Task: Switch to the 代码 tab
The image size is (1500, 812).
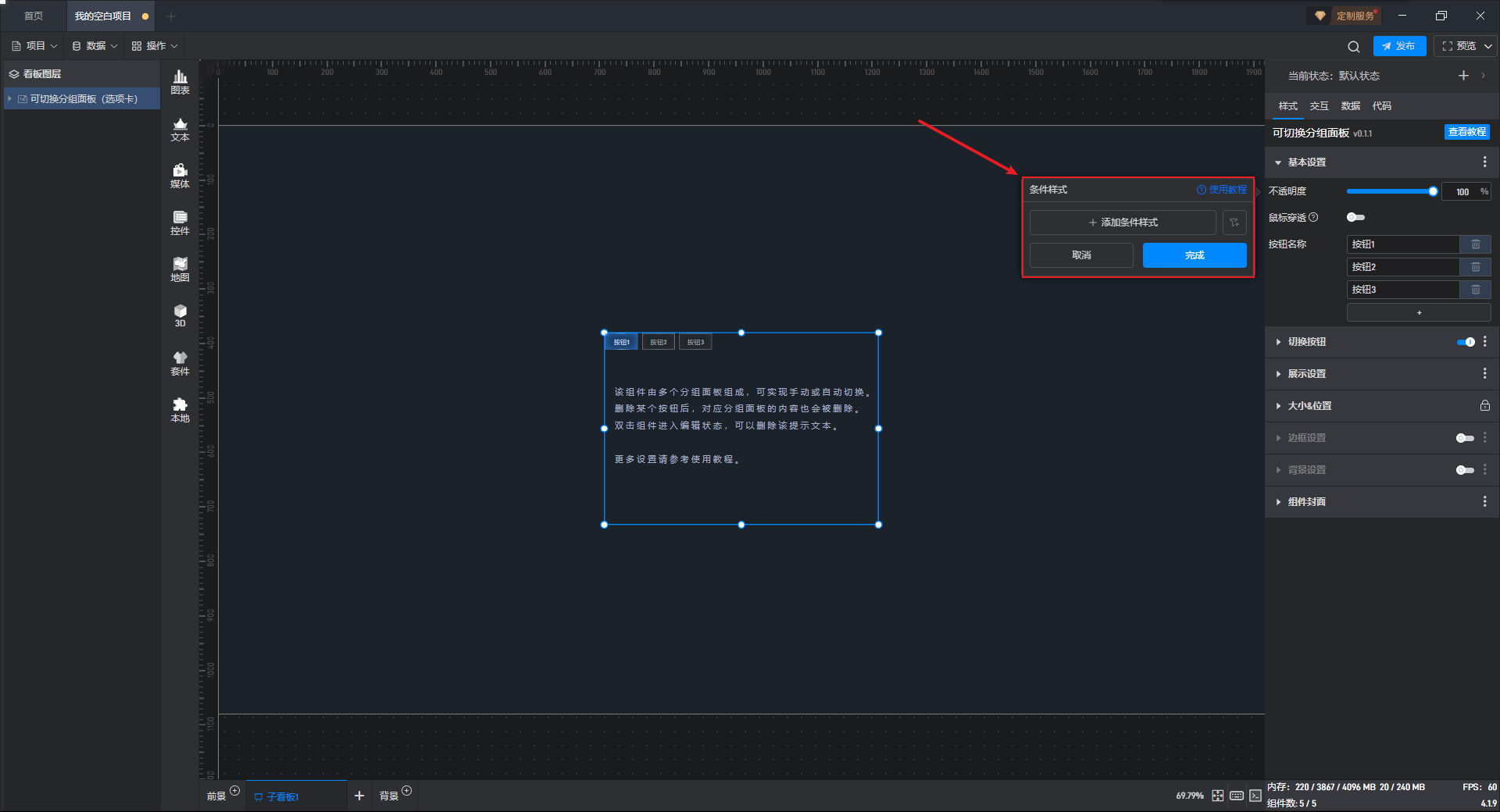Action: tap(1381, 106)
